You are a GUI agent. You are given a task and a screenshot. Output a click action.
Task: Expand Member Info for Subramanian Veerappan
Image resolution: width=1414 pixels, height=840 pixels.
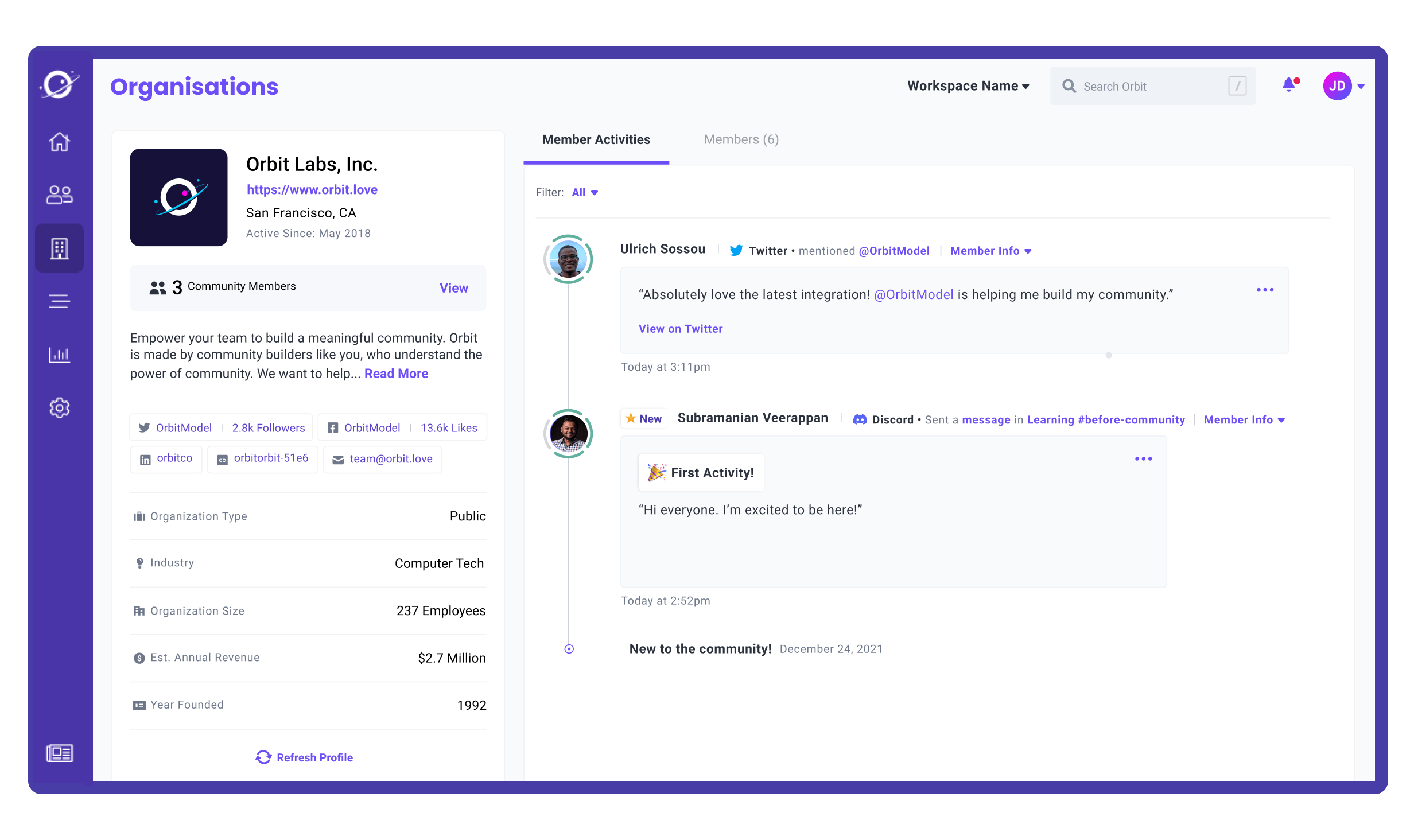[x=1244, y=420]
